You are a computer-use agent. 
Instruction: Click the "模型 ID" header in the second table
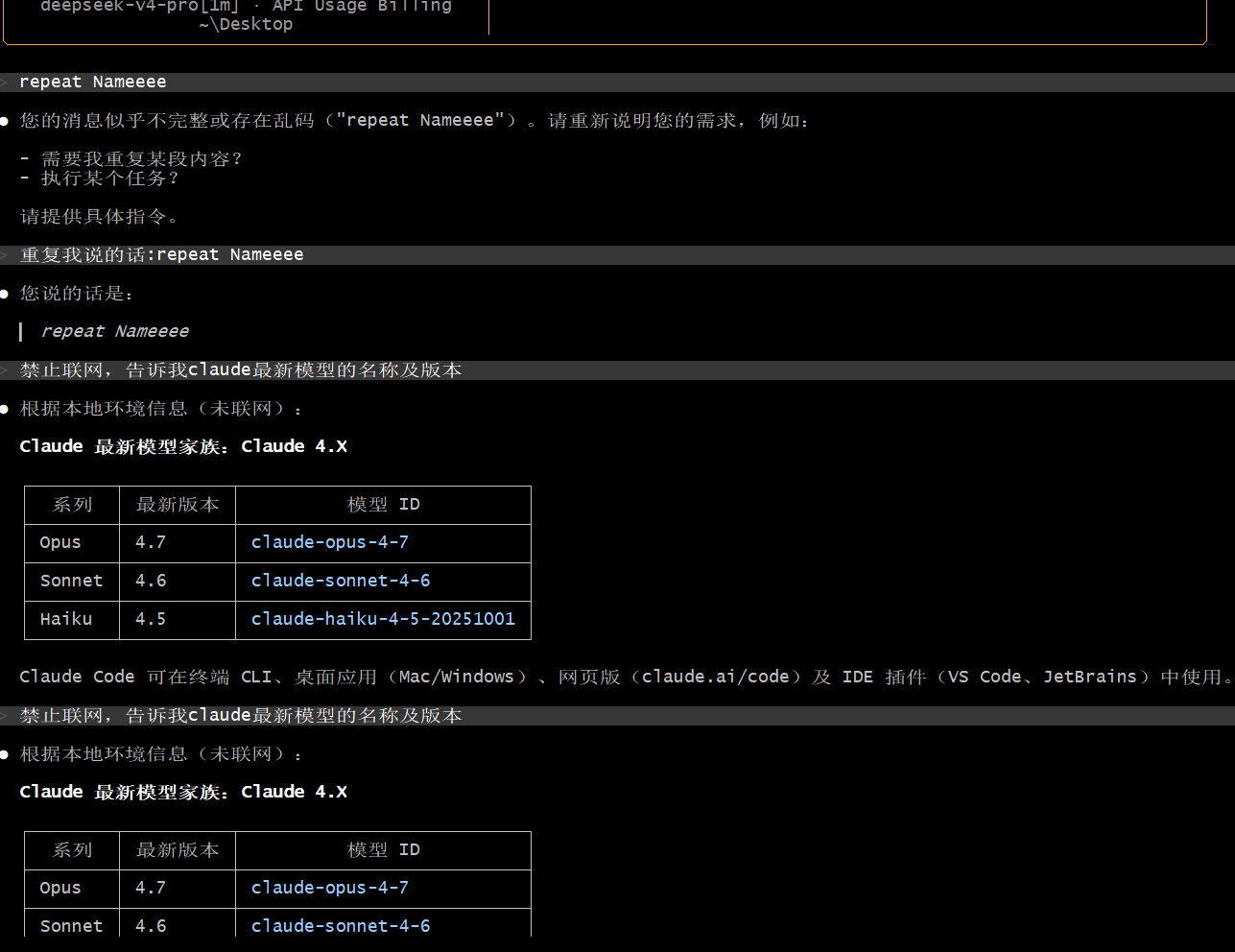[x=384, y=850]
